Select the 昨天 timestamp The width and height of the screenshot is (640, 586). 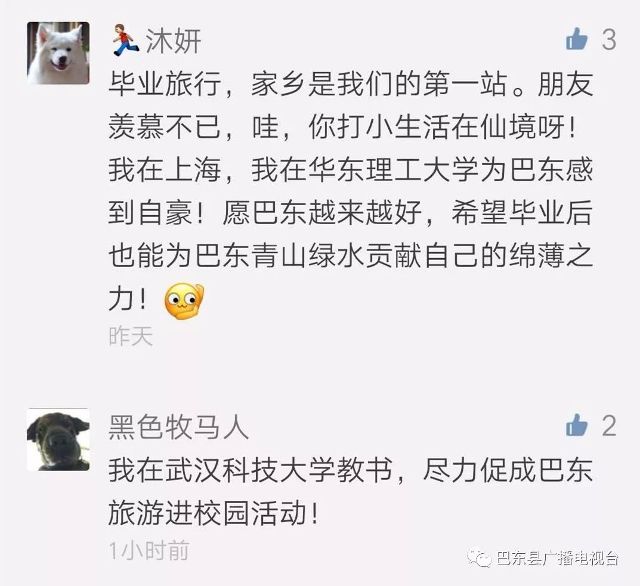(131, 337)
